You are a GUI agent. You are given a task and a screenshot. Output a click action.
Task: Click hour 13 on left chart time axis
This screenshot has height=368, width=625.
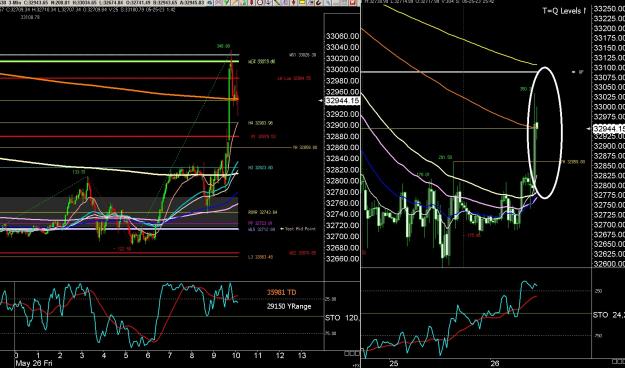pyautogui.click(x=302, y=355)
